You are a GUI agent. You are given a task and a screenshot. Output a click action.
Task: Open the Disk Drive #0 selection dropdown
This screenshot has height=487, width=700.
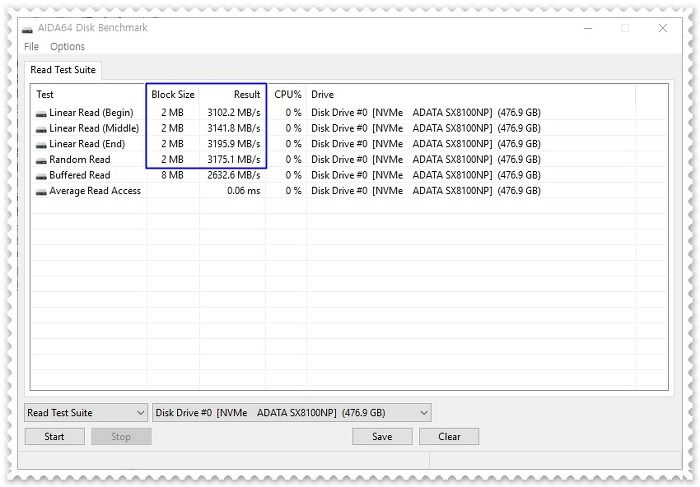coord(292,413)
